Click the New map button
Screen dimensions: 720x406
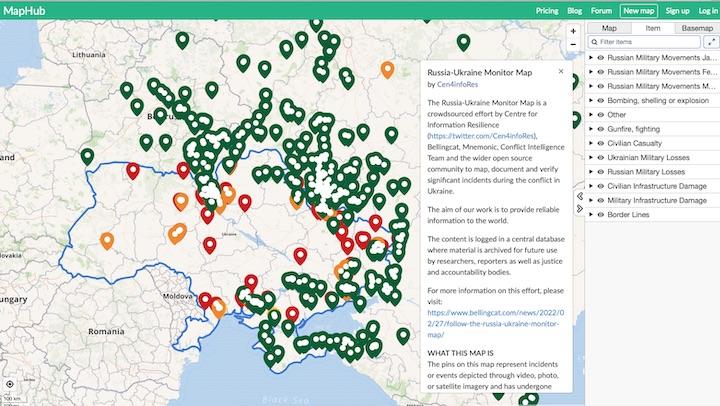tap(637, 10)
